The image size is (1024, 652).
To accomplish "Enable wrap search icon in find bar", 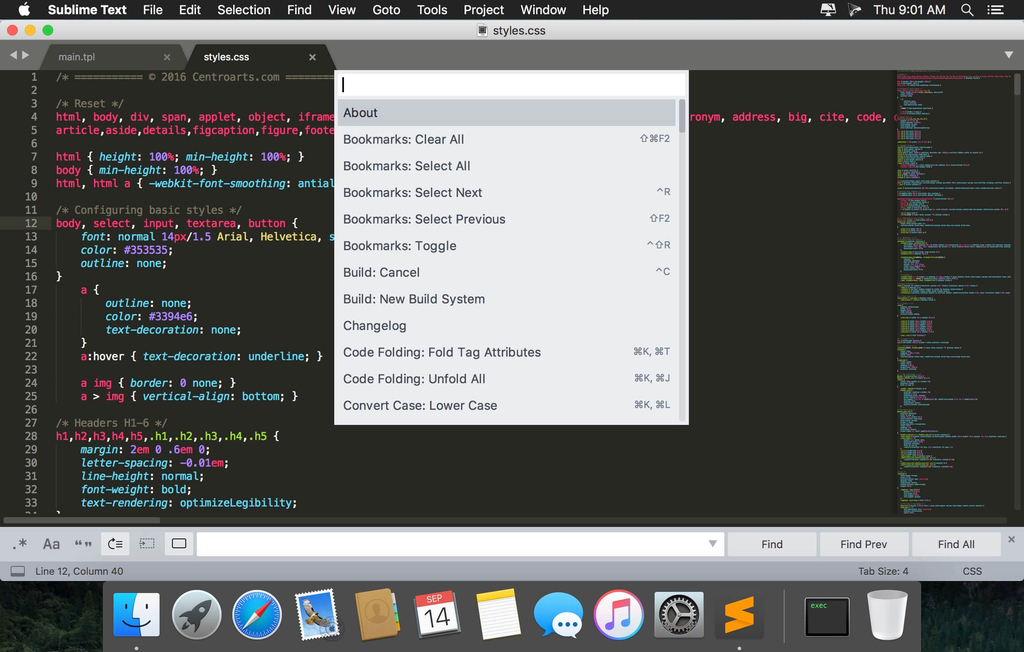I will point(115,544).
